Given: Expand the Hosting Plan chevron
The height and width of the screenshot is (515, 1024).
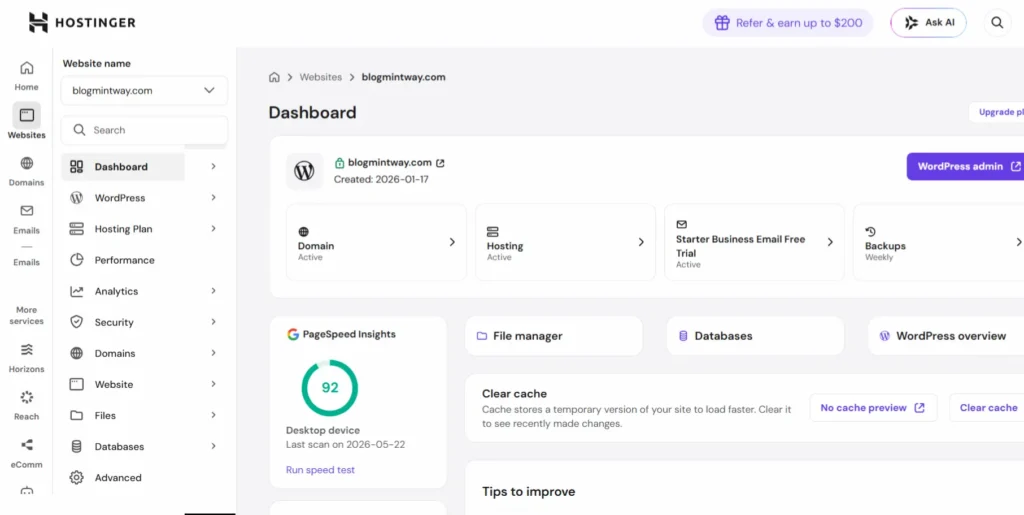Looking at the screenshot, I should click(214, 228).
